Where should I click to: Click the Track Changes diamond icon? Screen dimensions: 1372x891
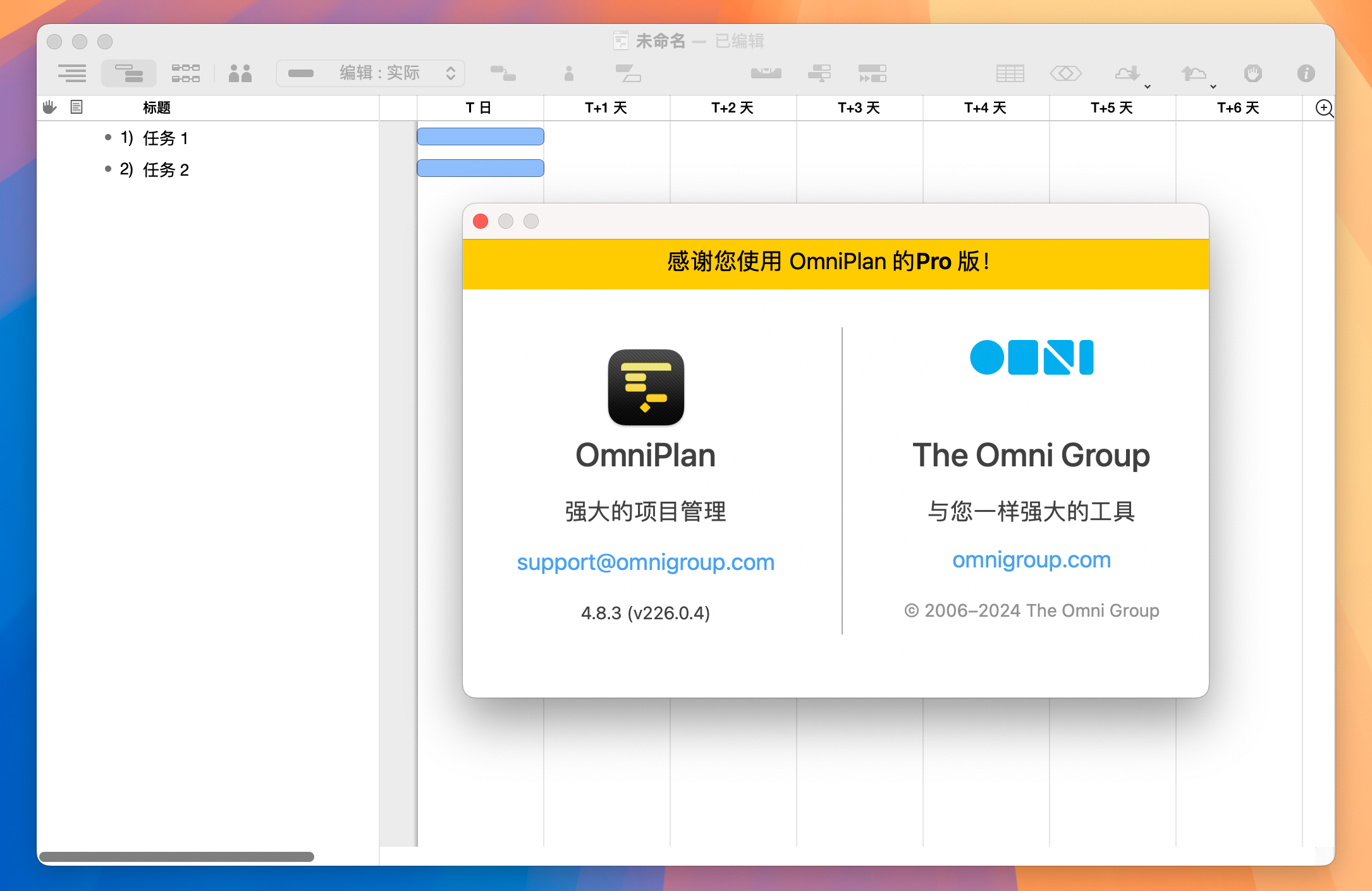(x=1066, y=73)
